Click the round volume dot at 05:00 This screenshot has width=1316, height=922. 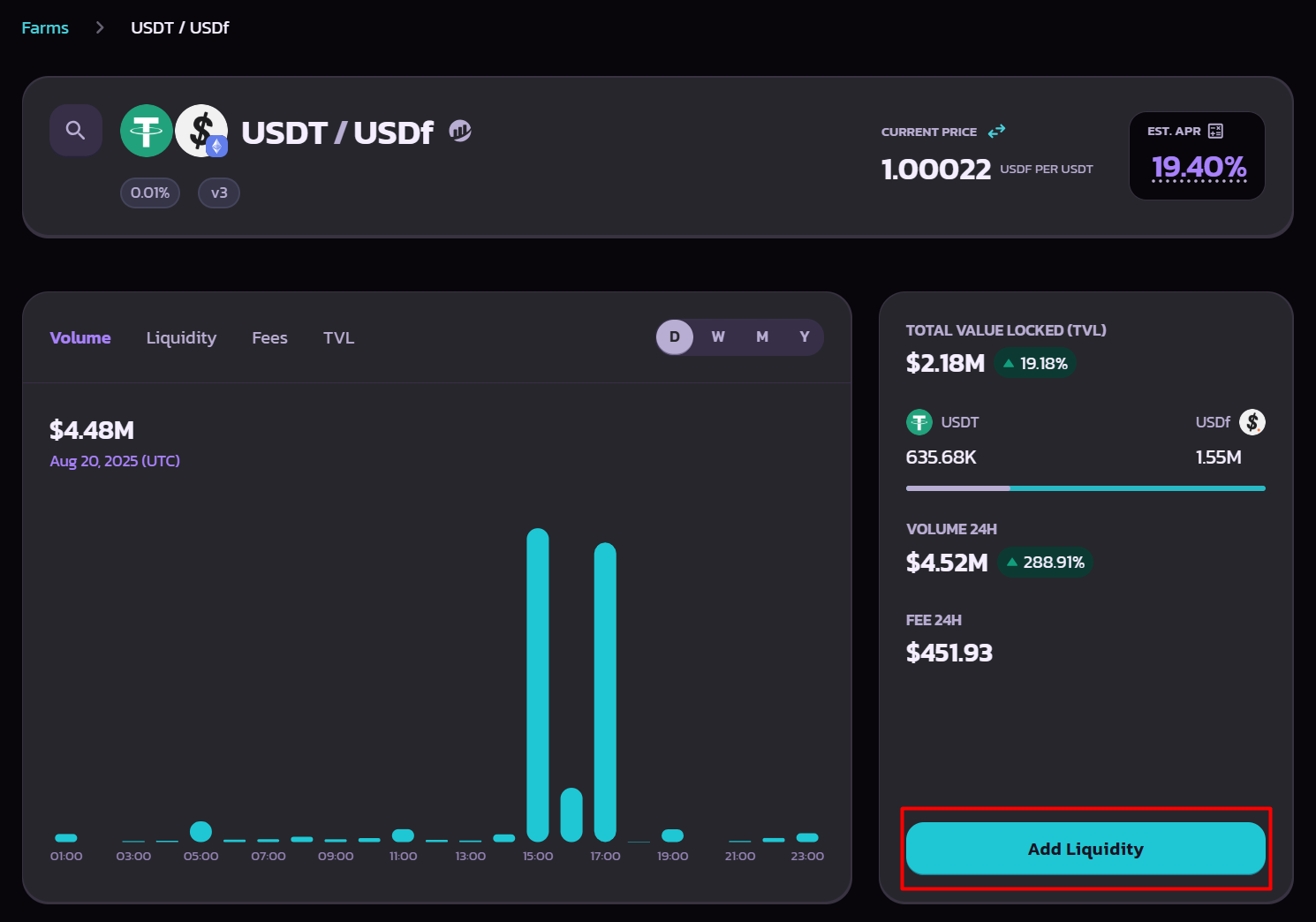(201, 831)
